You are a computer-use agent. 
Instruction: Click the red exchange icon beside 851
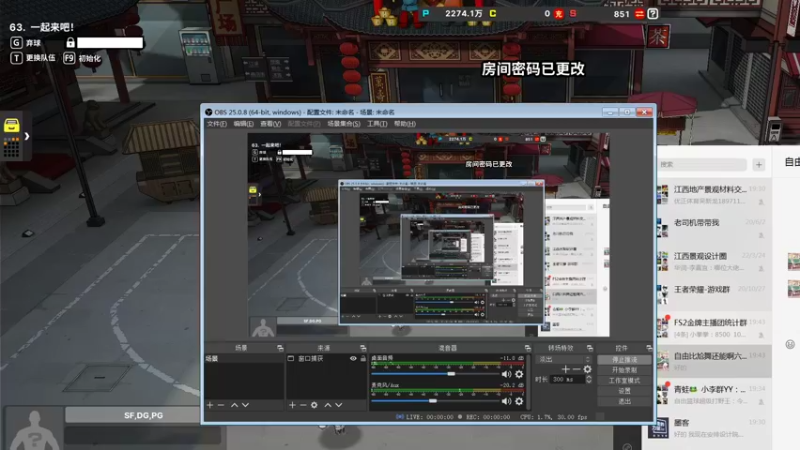[x=639, y=14]
